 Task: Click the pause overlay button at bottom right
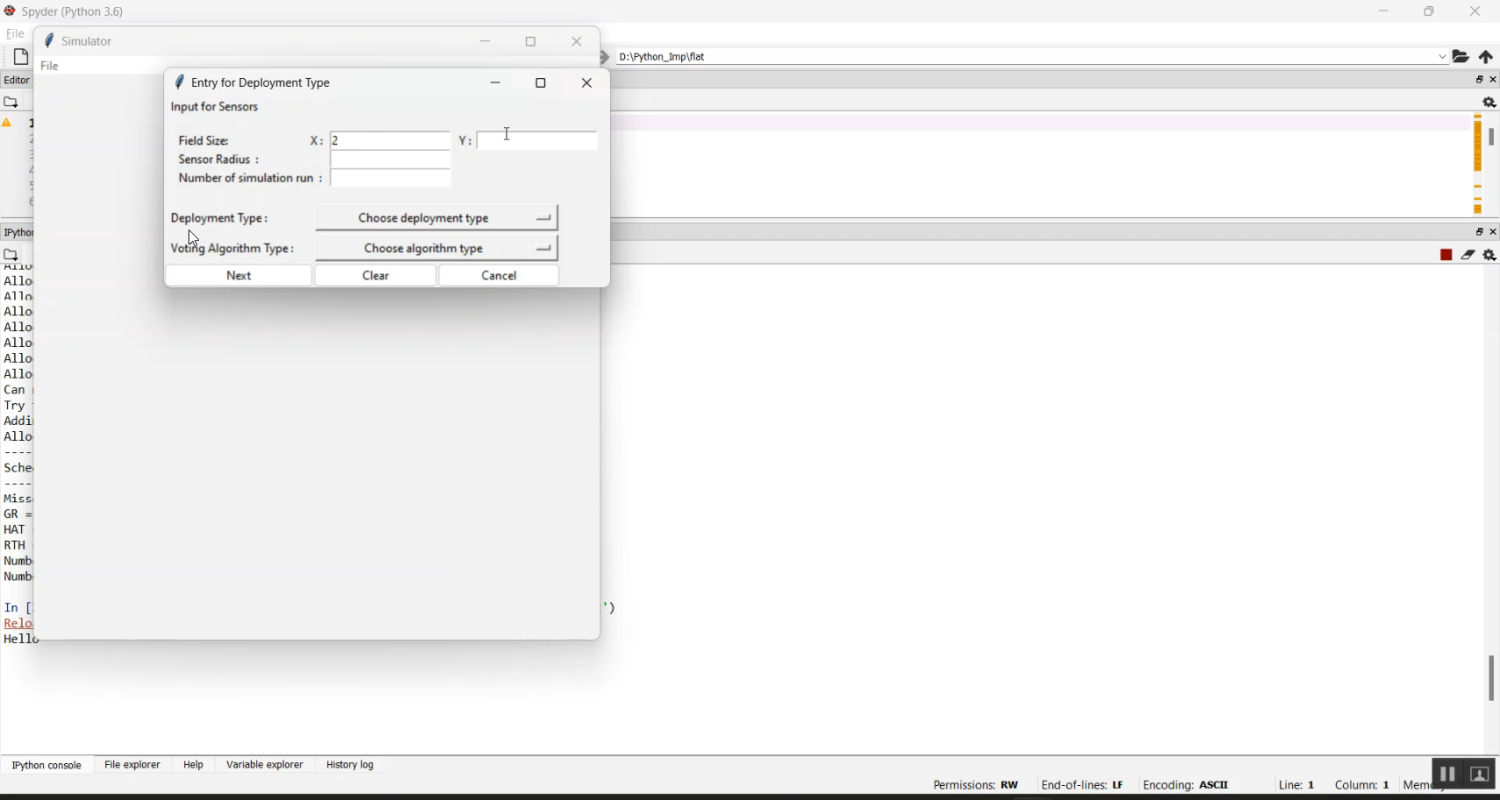(1447, 774)
